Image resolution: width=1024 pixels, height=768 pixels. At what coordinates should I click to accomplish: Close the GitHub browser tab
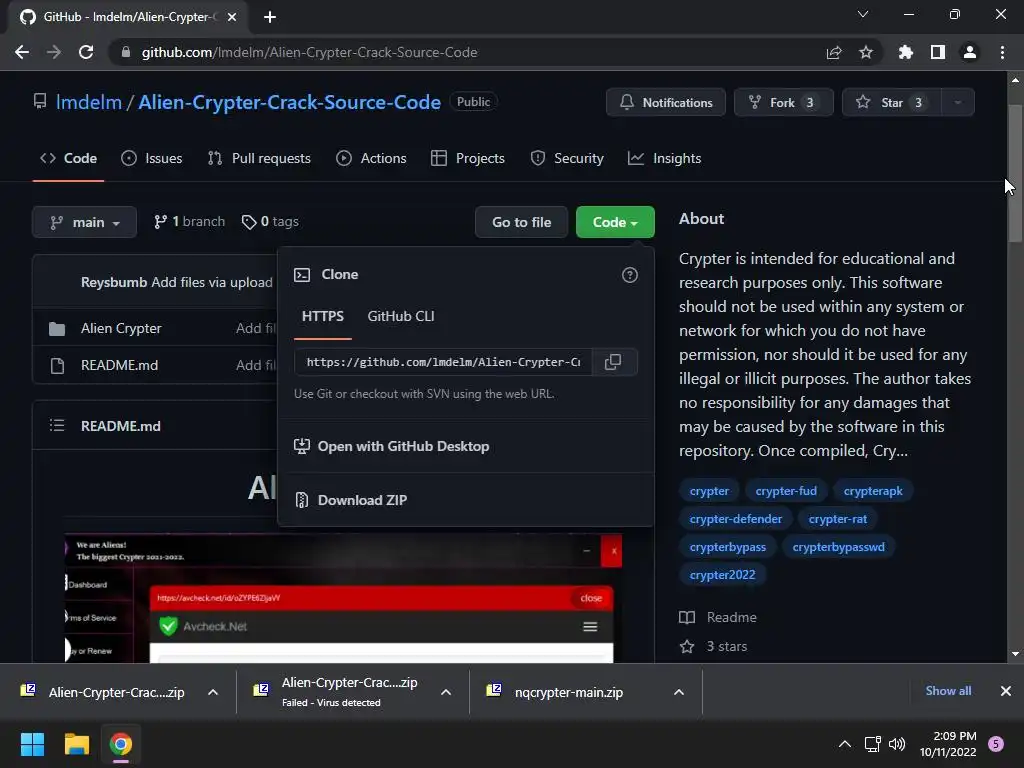pos(232,17)
